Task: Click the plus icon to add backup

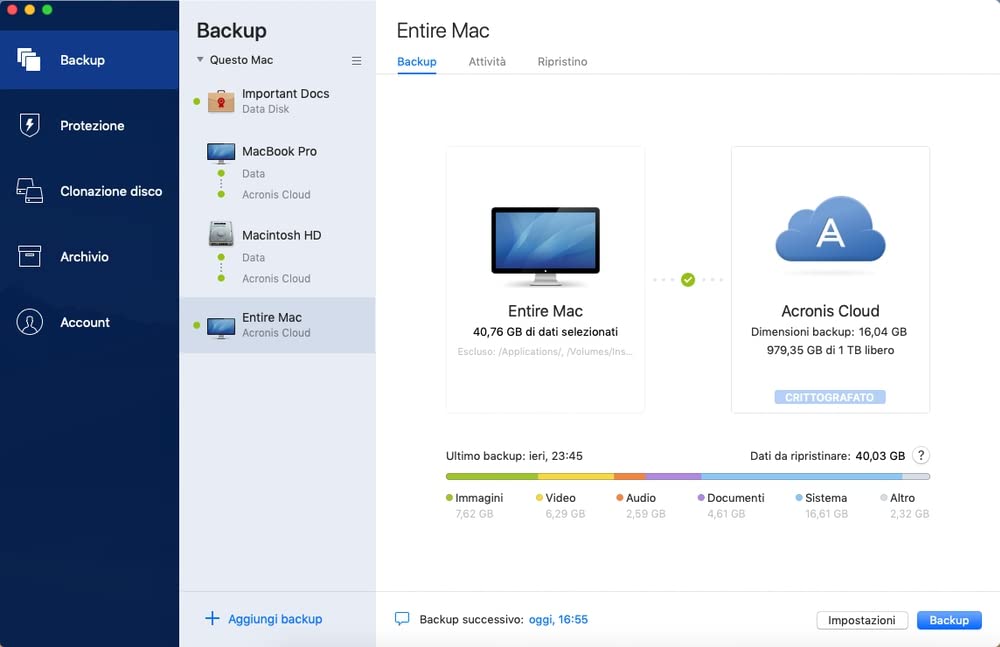Action: 212,618
